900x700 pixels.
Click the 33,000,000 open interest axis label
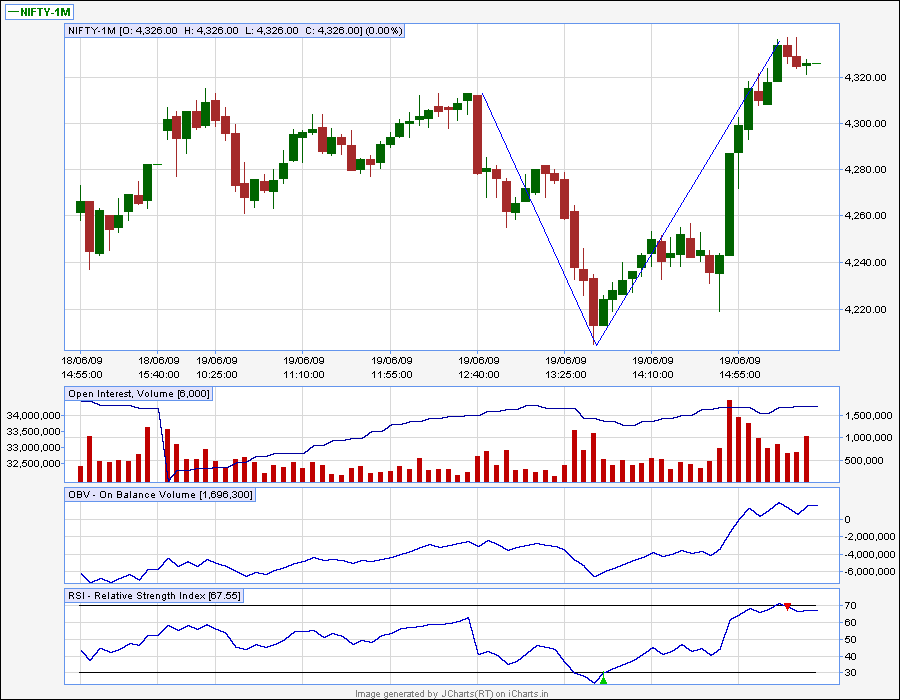(34, 448)
